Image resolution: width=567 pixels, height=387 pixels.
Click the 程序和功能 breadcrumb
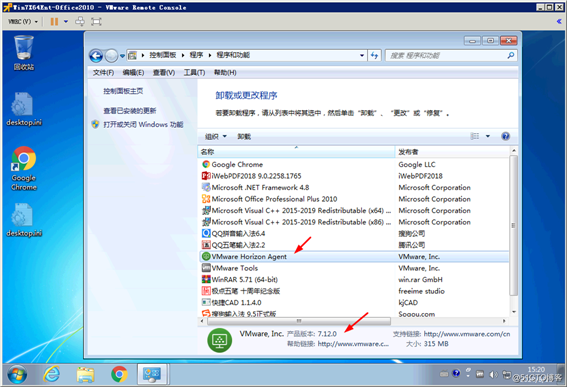pos(233,55)
